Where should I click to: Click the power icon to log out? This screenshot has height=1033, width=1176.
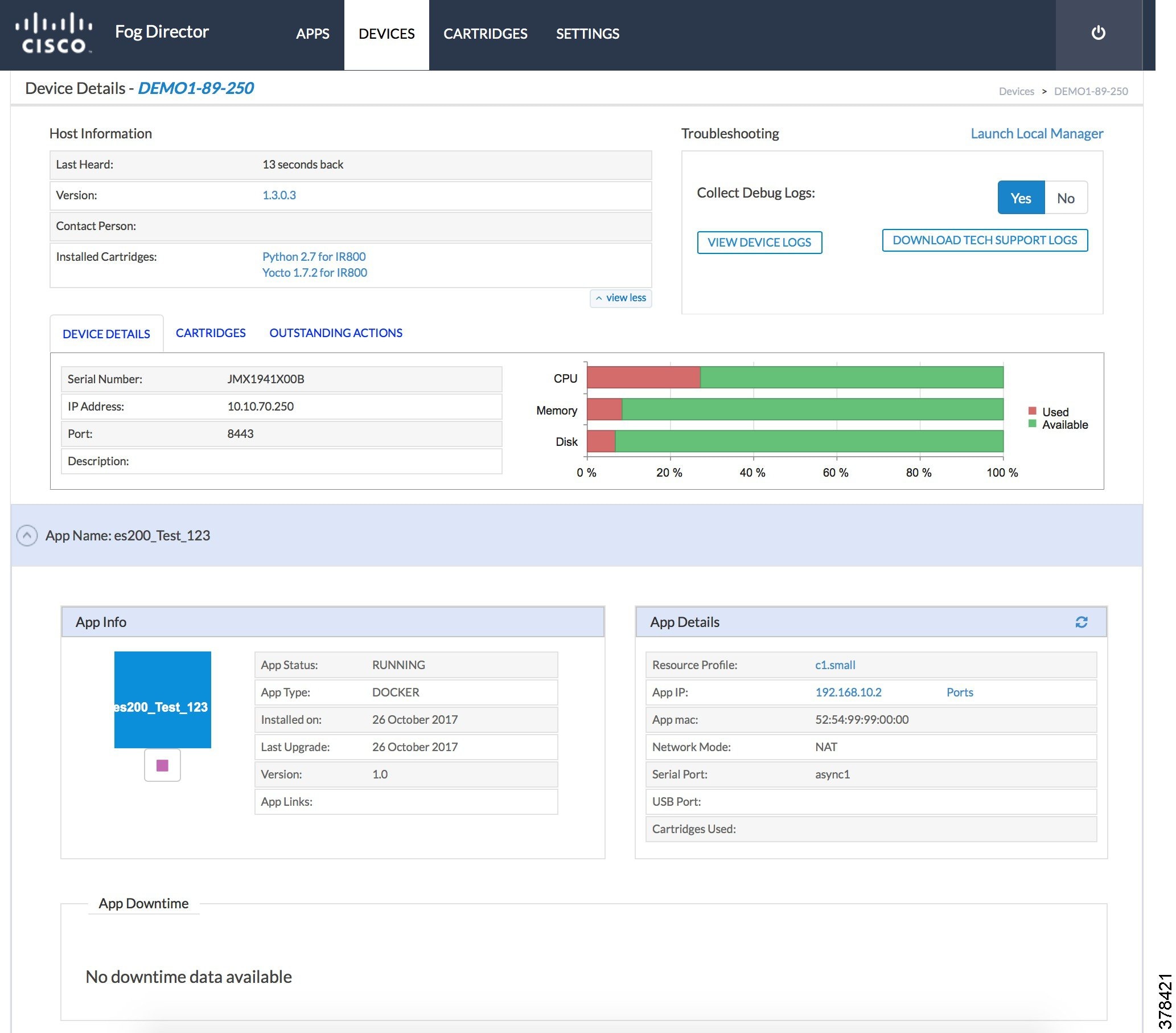click(1098, 34)
